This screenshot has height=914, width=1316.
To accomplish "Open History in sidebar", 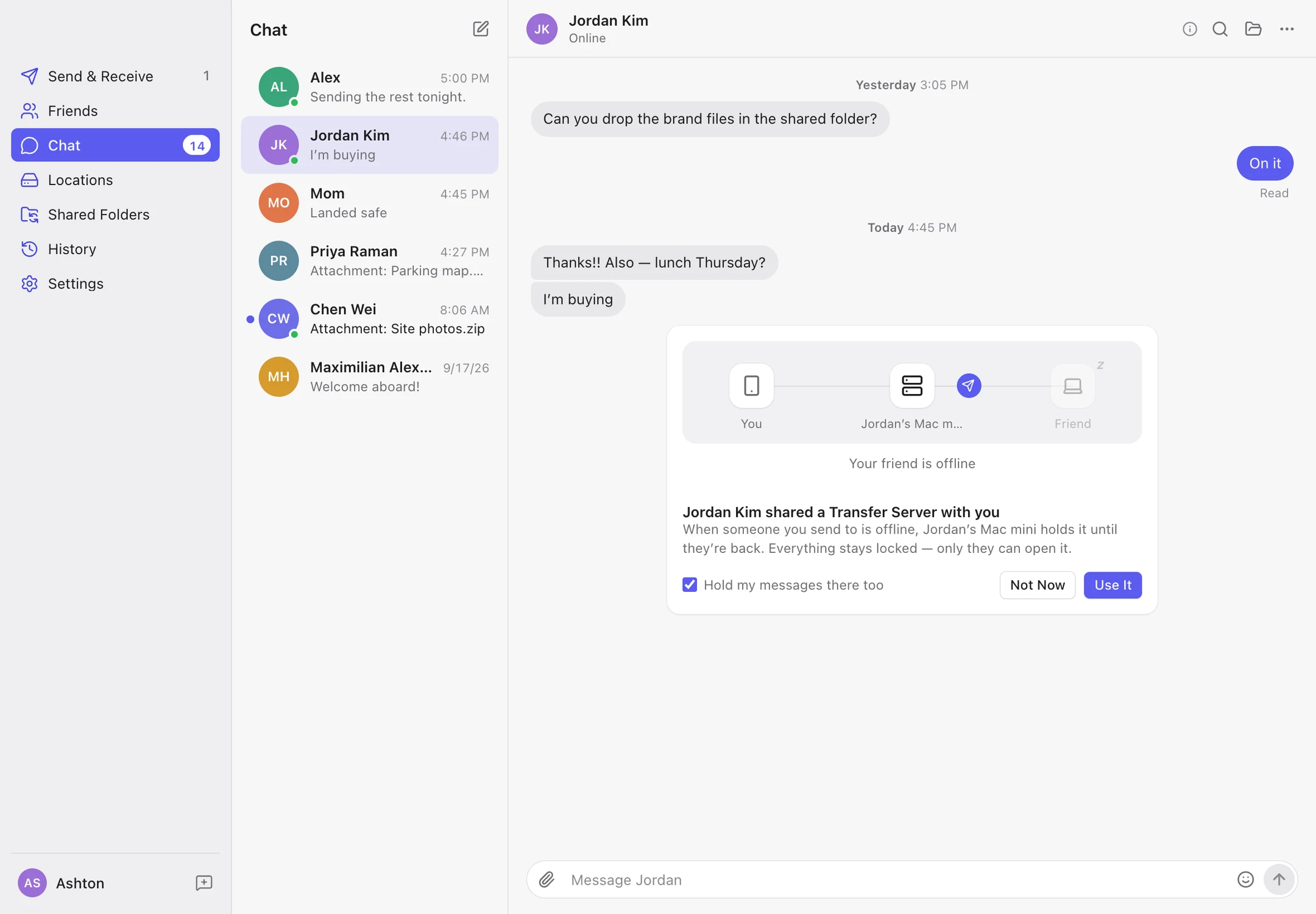I will coord(115,249).
